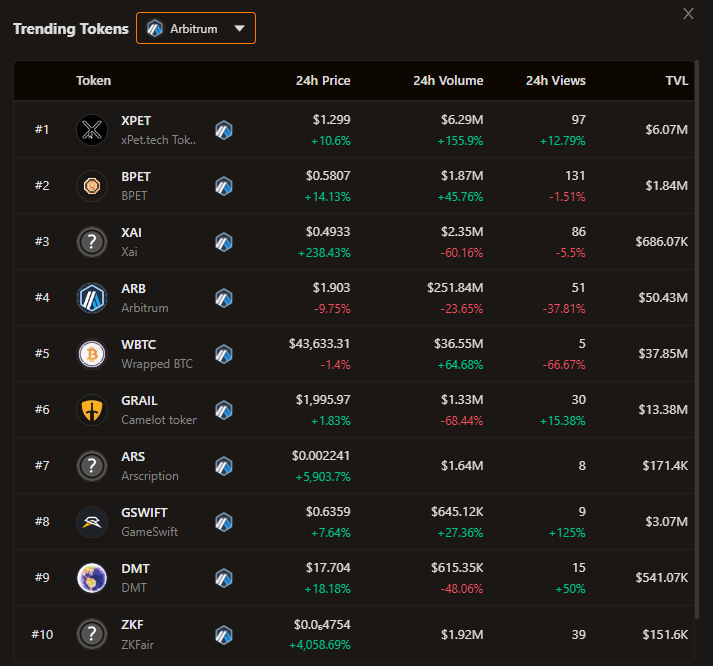Open the XAI token name link
This screenshot has width=713, height=666.
click(x=131, y=233)
